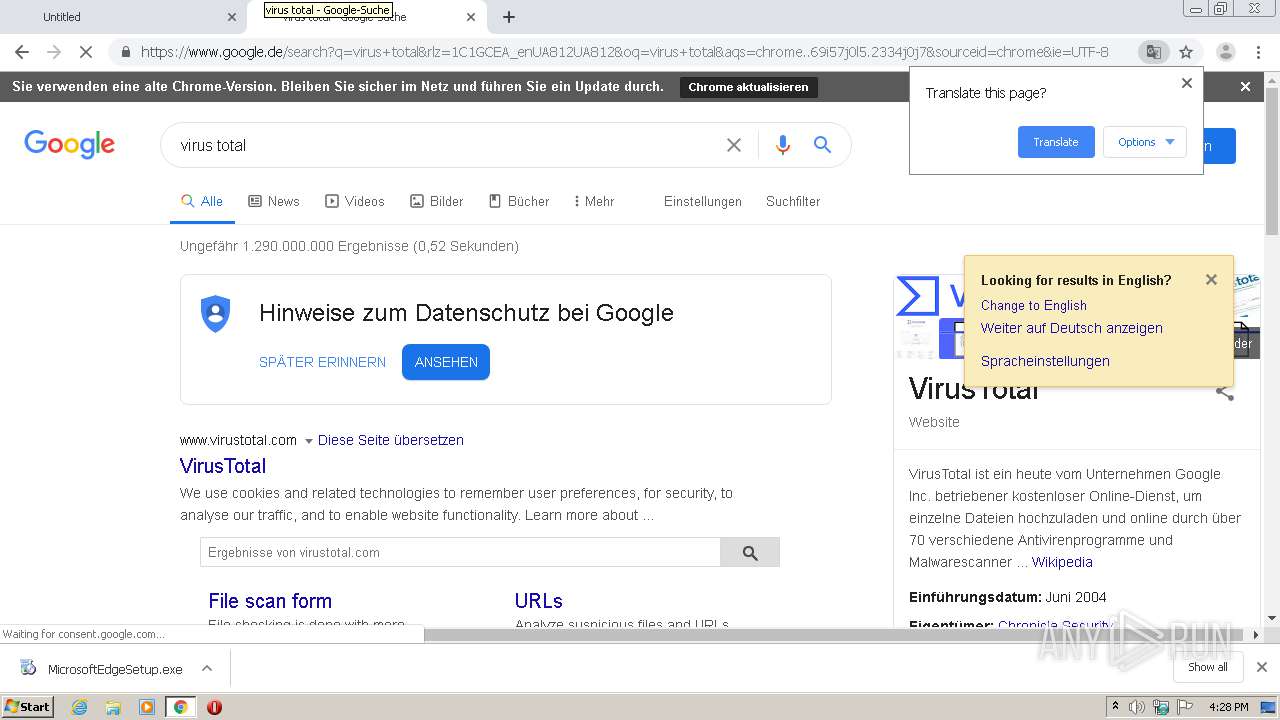Close the virus total search tab
Viewport: 1280px width, 720px height.
point(471,17)
